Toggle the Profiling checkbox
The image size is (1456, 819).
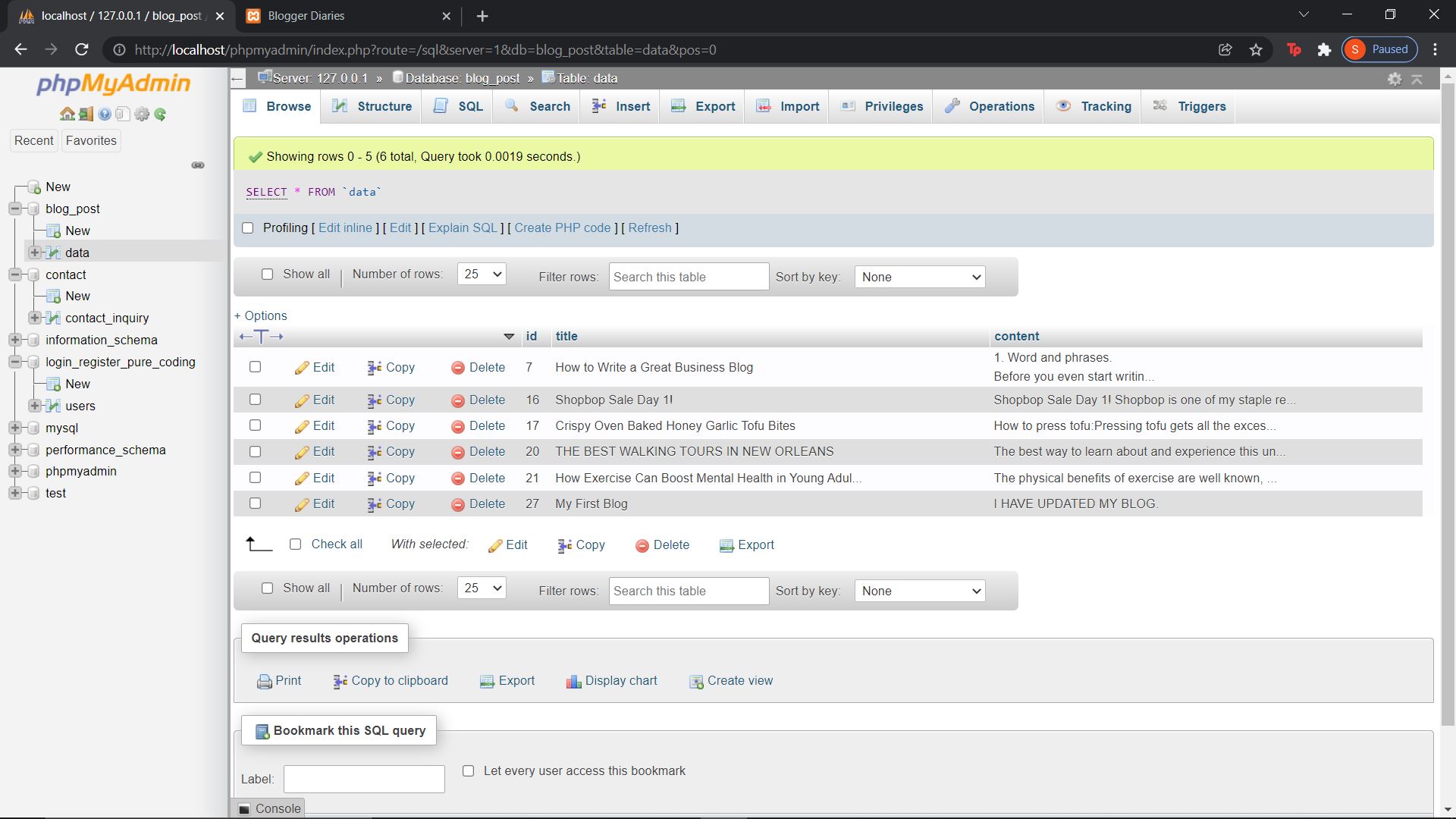pyautogui.click(x=248, y=228)
